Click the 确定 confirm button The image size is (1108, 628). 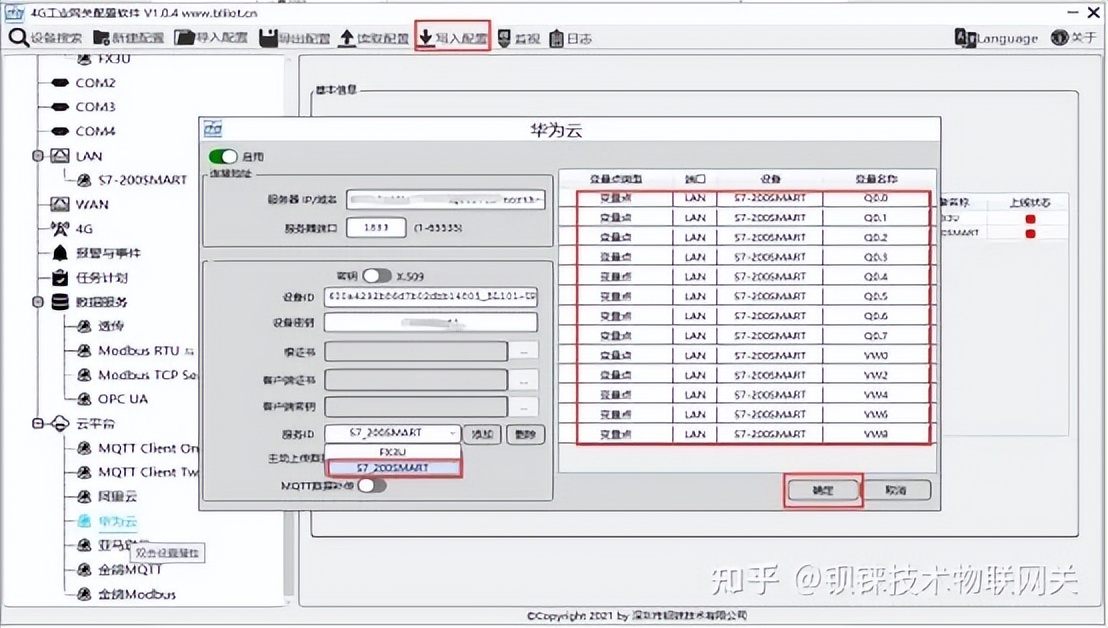pyautogui.click(x=823, y=490)
